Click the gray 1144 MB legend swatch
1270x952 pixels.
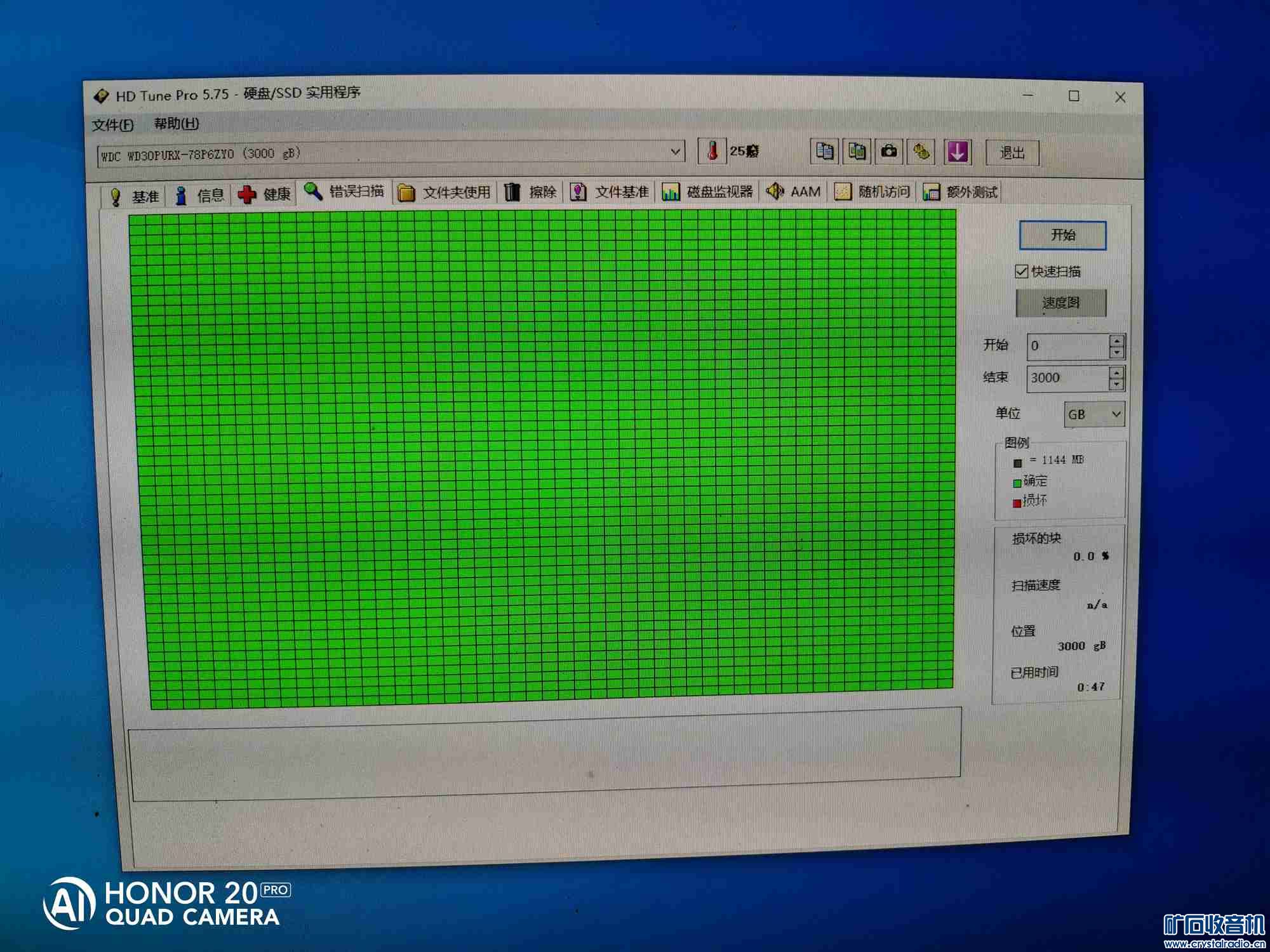pos(1017,463)
